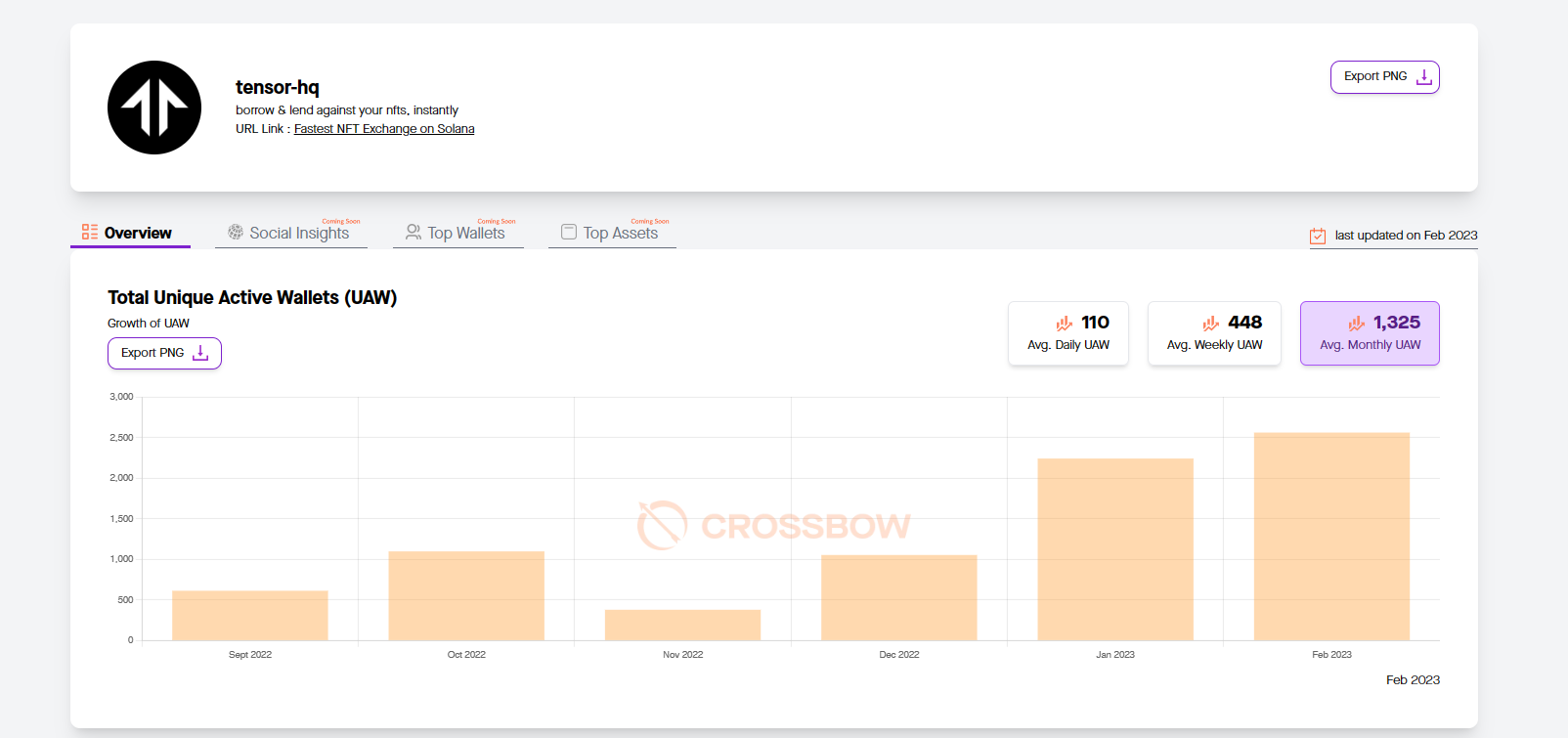Click 'Coming Soon' badge above Social Insights
The width and height of the screenshot is (1568, 738).
[x=341, y=222]
